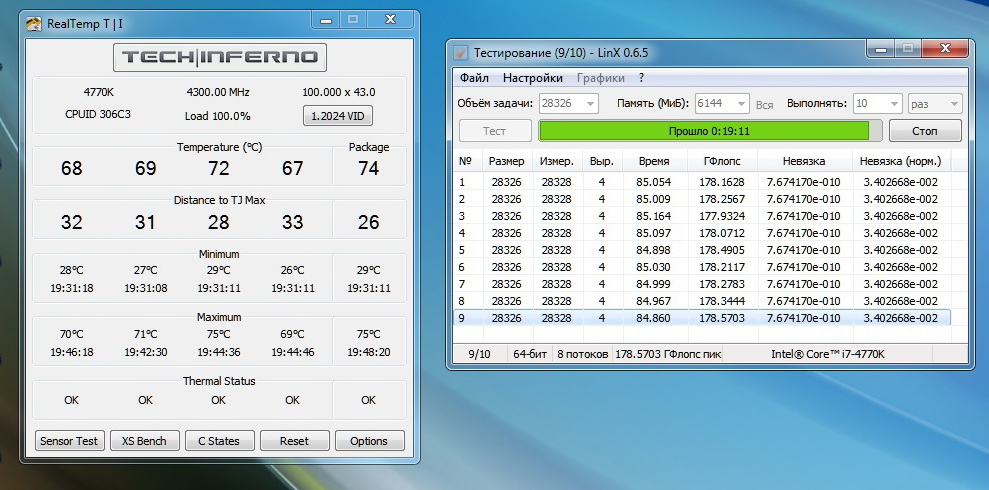989x490 pixels.
Task: Stop the LinX test with Стоп
Action: [925, 131]
